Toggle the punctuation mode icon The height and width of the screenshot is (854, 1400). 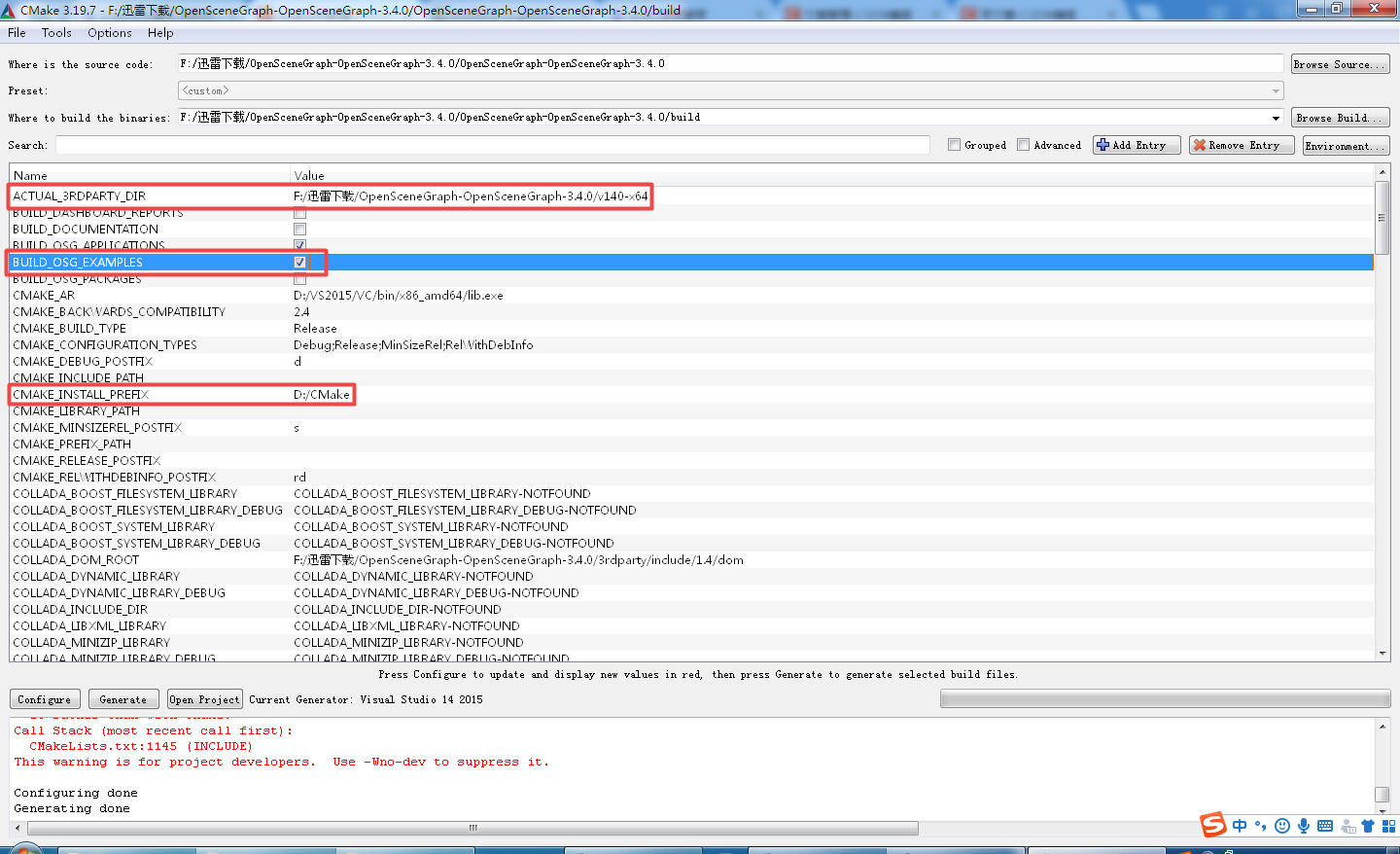coord(1261,826)
